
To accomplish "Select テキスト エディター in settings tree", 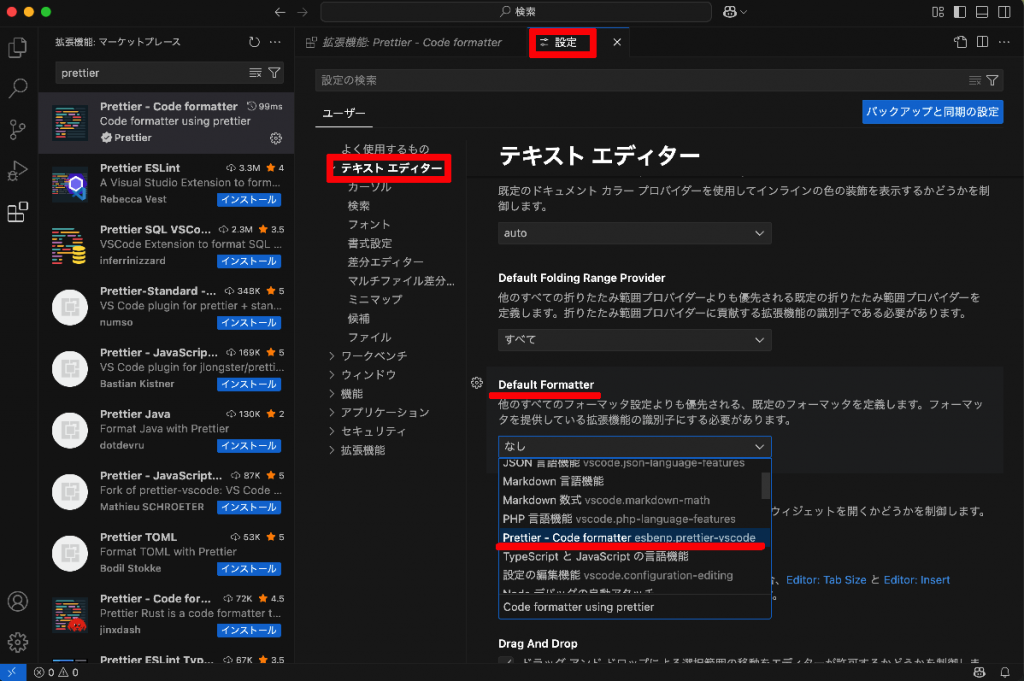I will click(x=391, y=168).
